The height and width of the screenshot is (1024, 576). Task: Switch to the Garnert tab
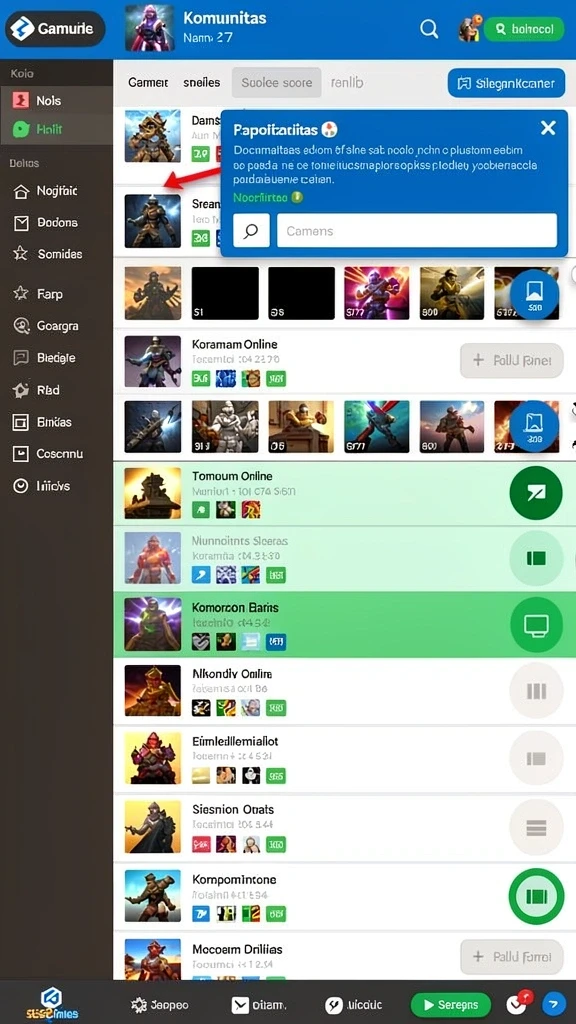pos(148,83)
